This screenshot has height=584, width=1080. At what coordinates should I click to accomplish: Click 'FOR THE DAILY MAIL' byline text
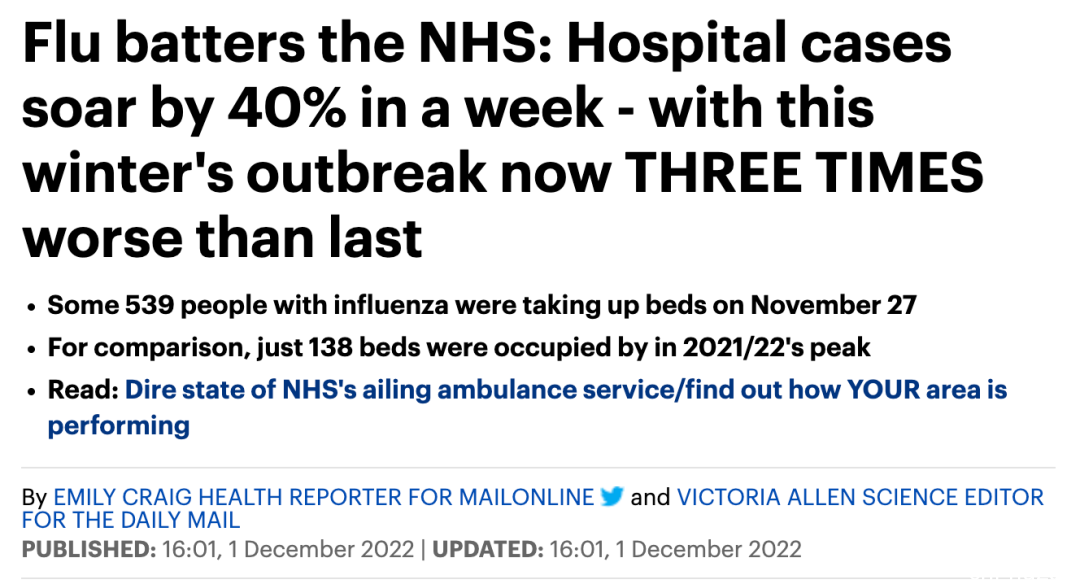click(131, 520)
